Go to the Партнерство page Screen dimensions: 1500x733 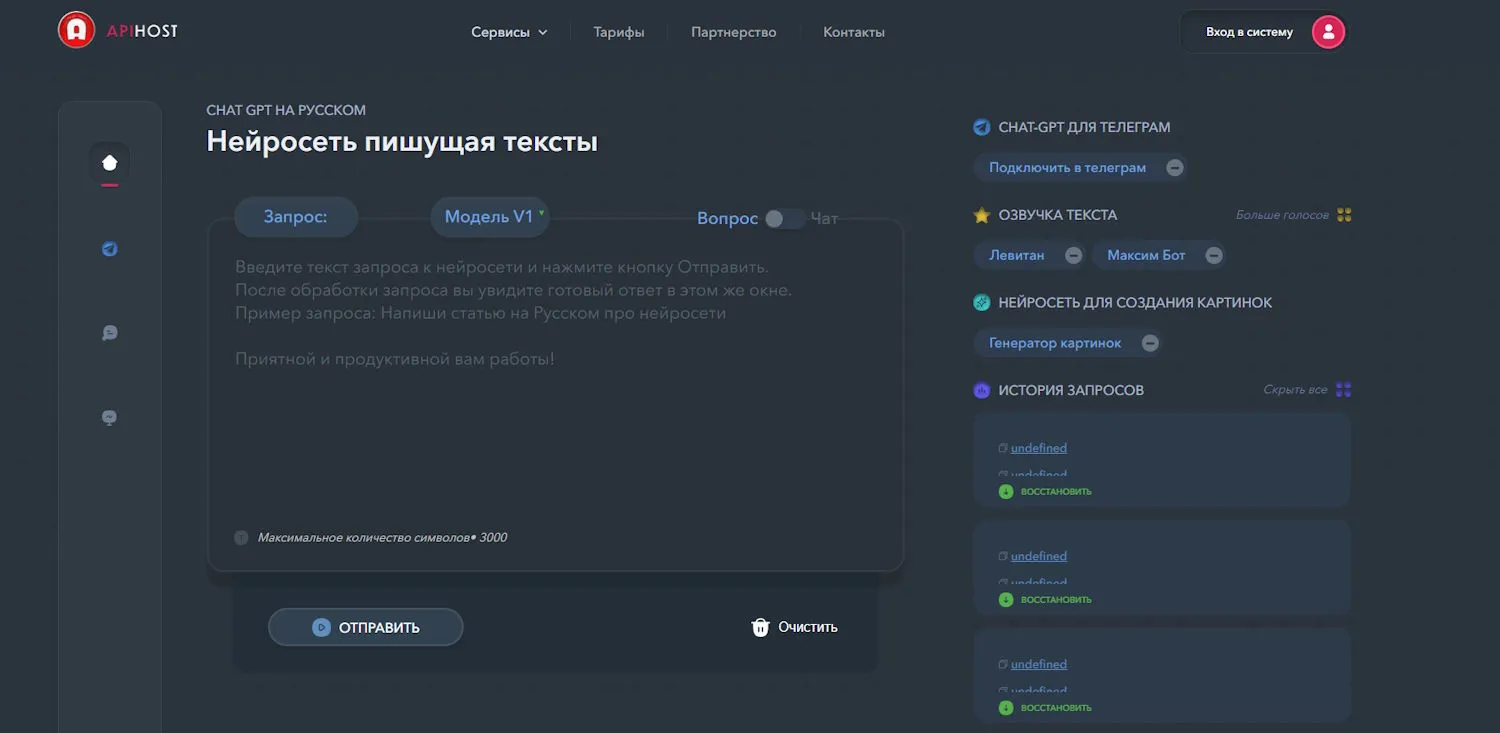(733, 32)
